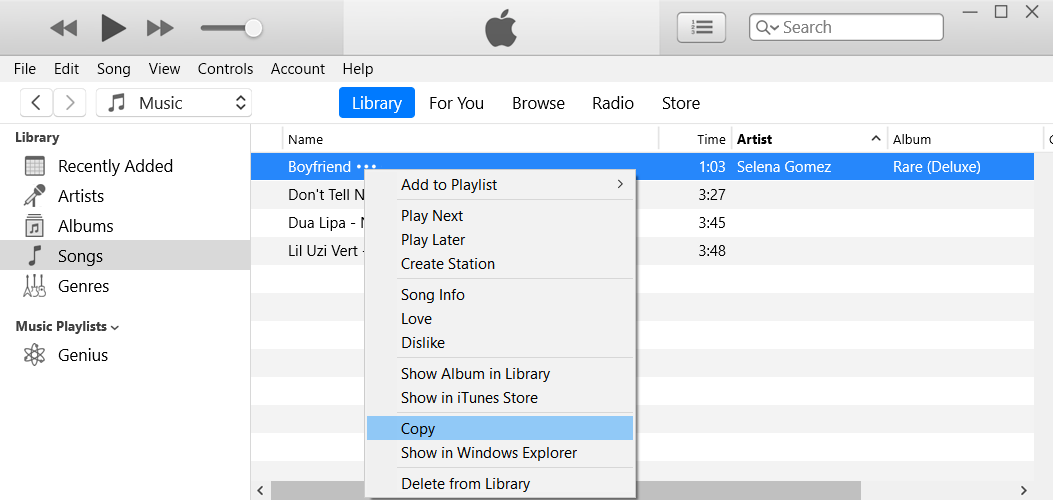Screen dimensions: 1053x500
Task: Click the three dots beside Boyfriend
Action: click(x=367, y=167)
